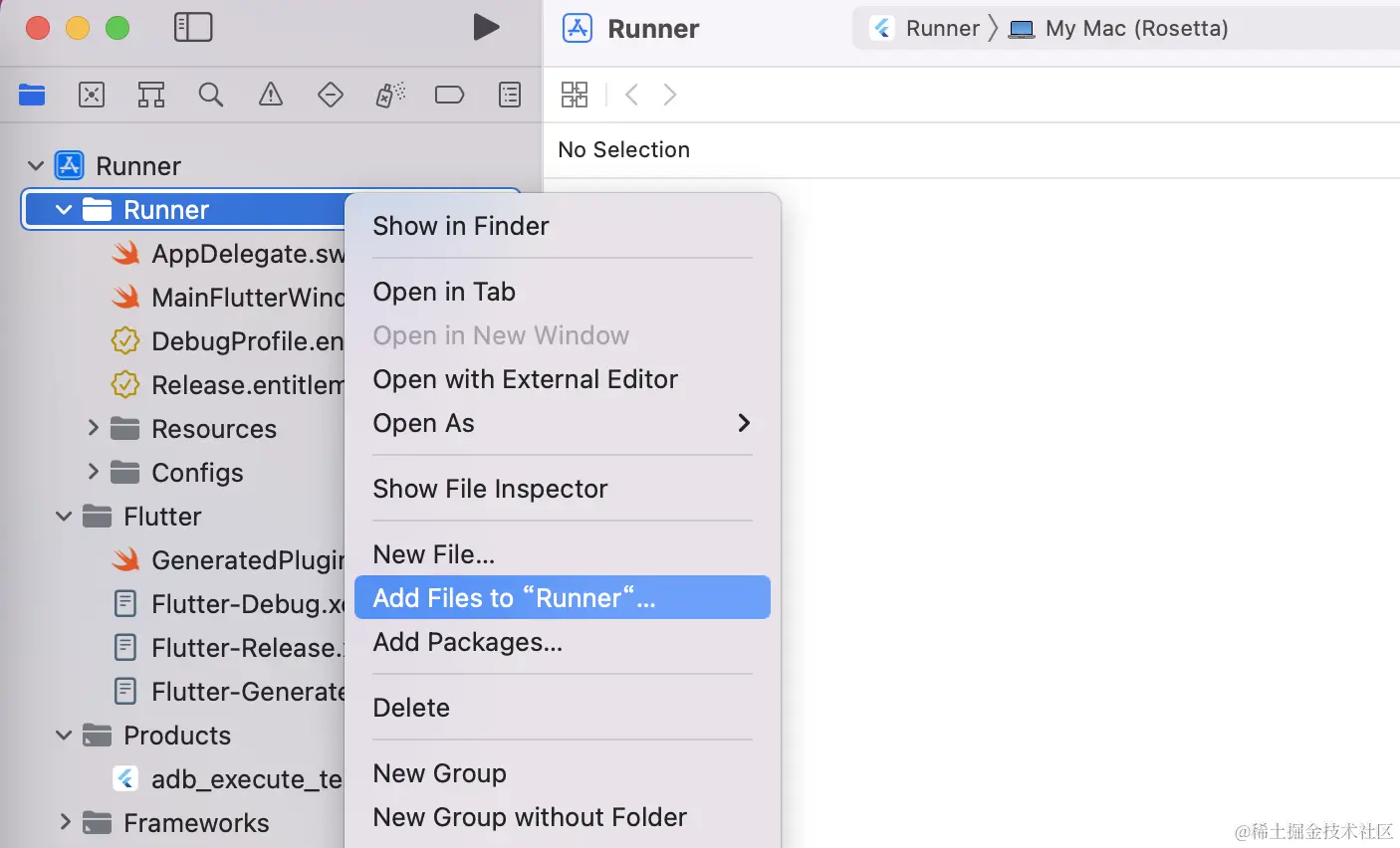Select the Runner scheme in toolbar

[x=925, y=28]
